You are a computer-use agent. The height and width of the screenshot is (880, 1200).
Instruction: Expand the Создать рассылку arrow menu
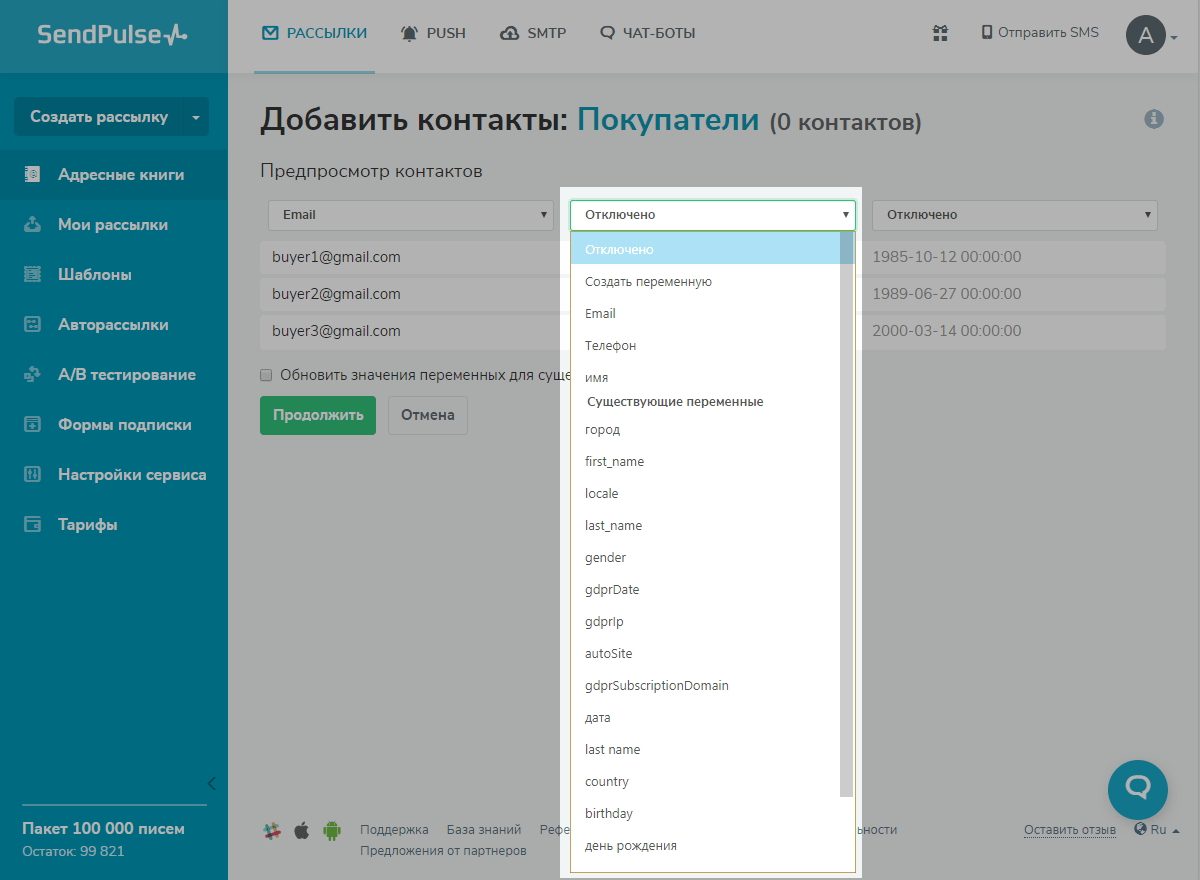[196, 117]
